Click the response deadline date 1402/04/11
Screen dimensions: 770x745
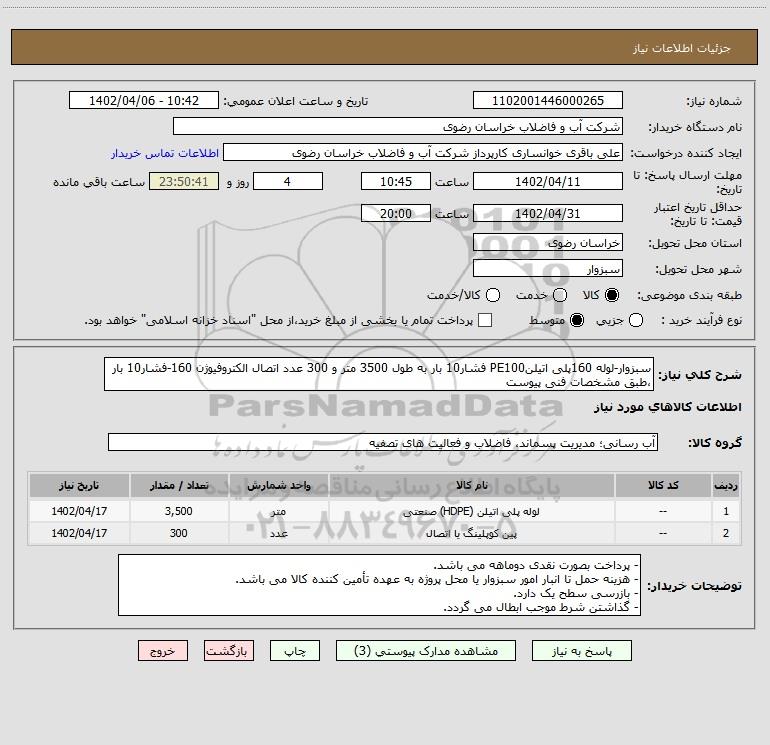click(548, 182)
